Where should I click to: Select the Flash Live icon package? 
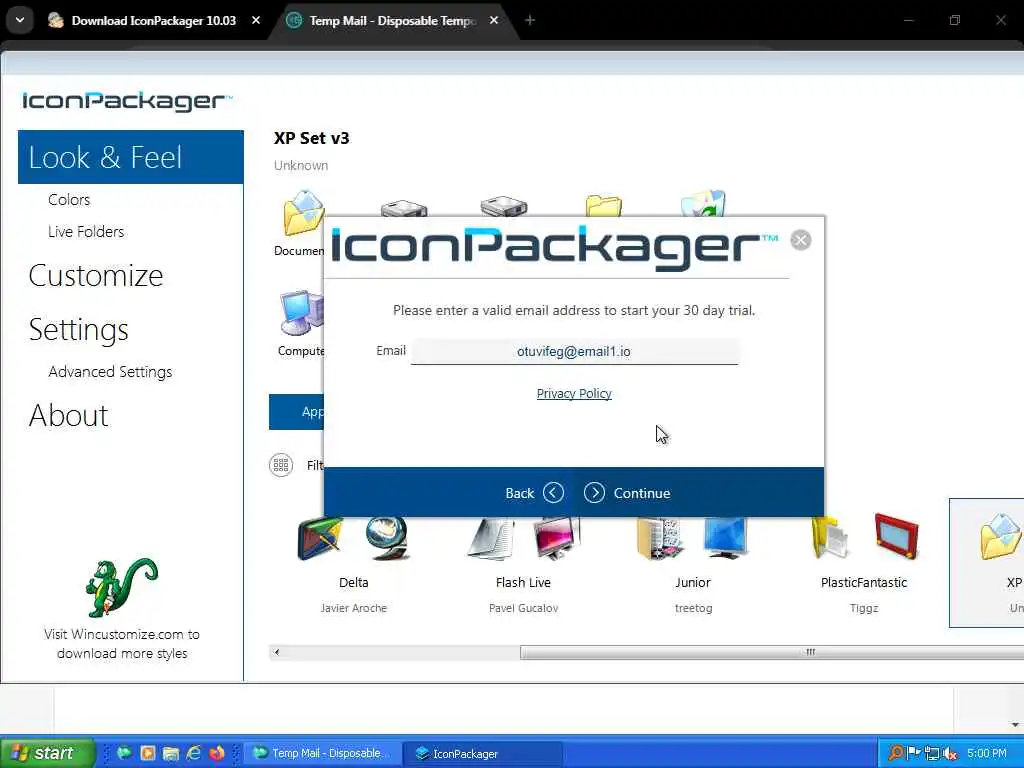coord(523,564)
